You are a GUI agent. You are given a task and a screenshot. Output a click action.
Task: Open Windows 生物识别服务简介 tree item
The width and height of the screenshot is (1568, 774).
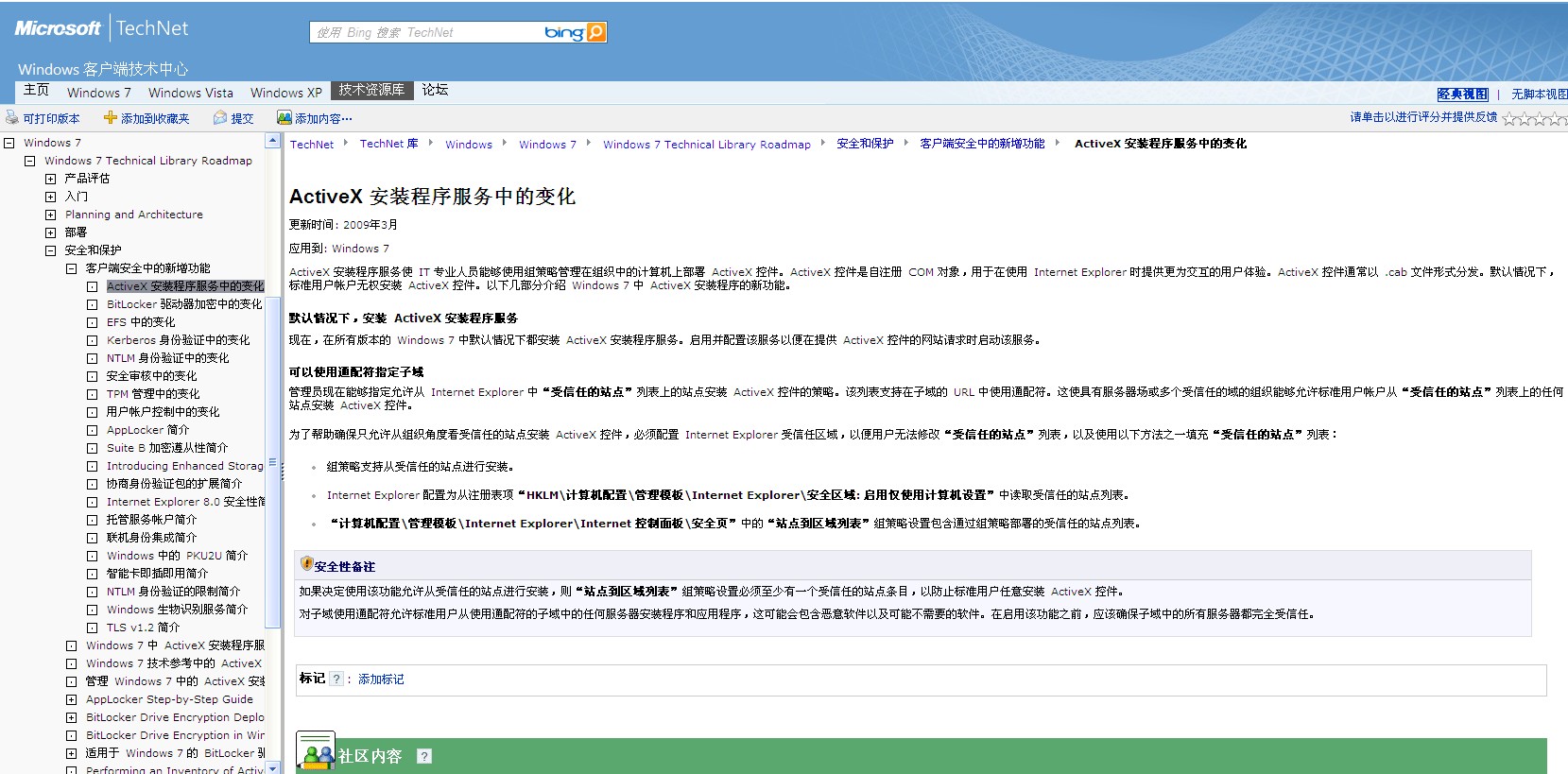coord(178,610)
